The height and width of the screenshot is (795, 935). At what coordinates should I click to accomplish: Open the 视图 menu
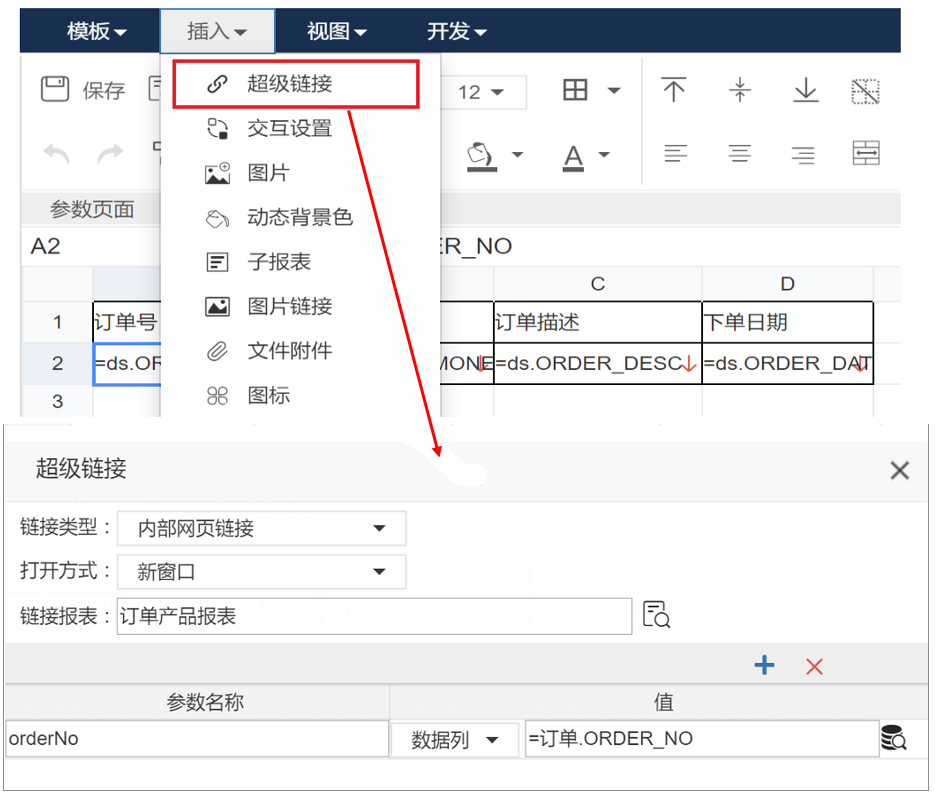click(x=336, y=31)
